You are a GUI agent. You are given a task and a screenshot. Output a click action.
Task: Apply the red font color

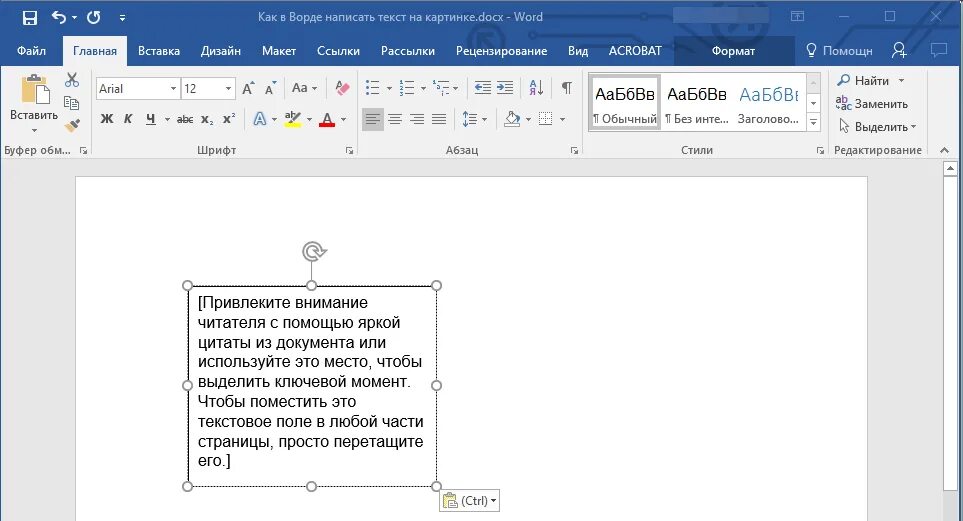[x=327, y=119]
